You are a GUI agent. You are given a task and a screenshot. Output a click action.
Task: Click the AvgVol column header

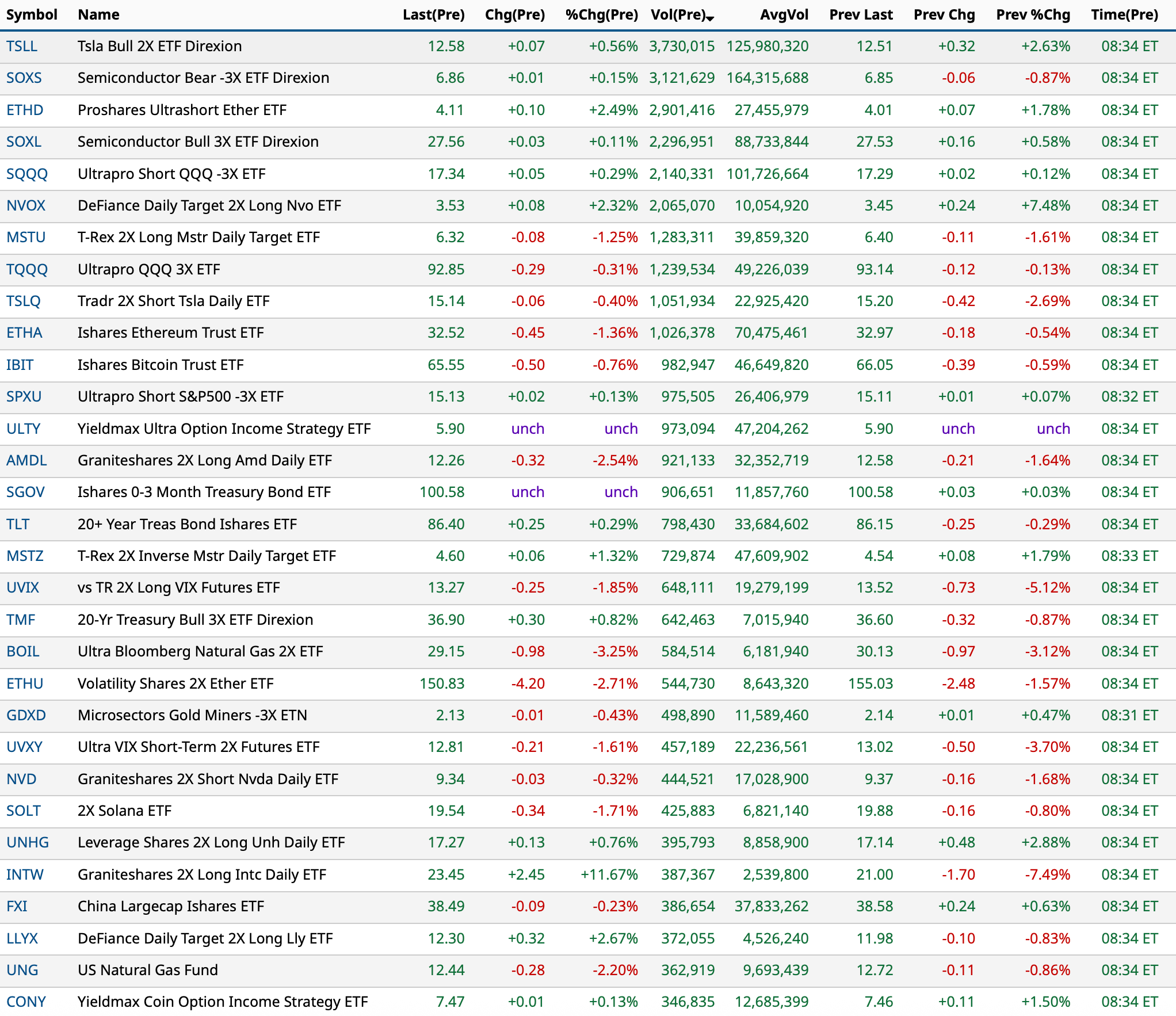pos(784,15)
